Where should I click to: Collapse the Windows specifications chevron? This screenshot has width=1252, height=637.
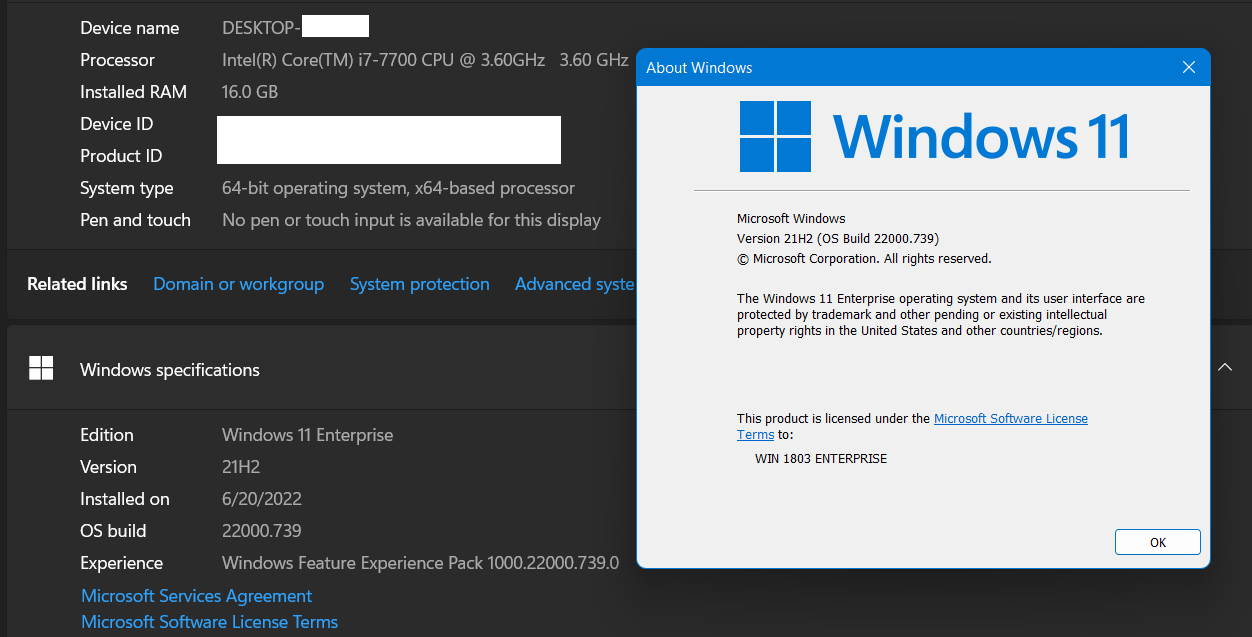(1225, 368)
